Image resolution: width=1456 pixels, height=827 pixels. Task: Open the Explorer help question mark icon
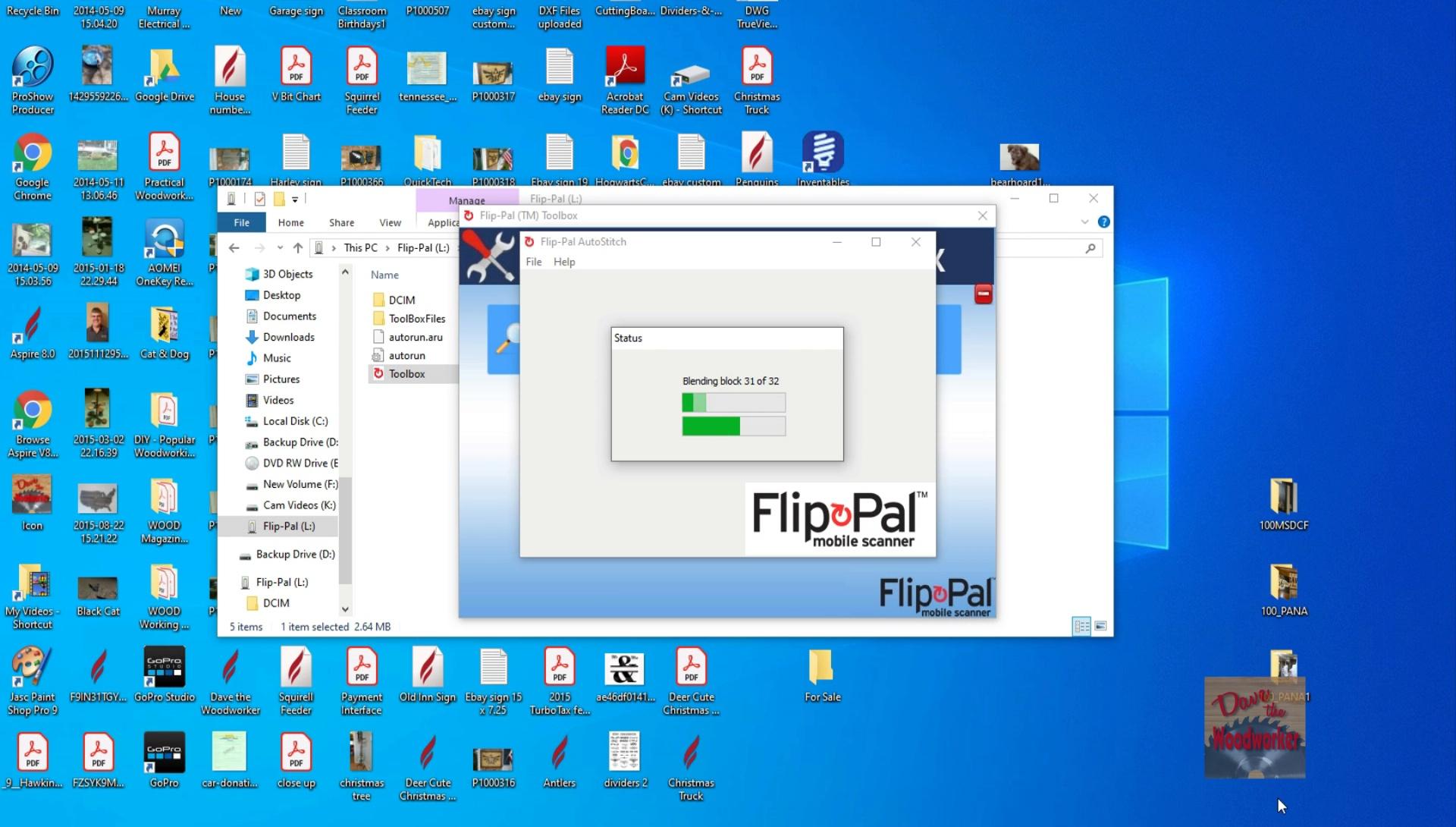(1104, 222)
